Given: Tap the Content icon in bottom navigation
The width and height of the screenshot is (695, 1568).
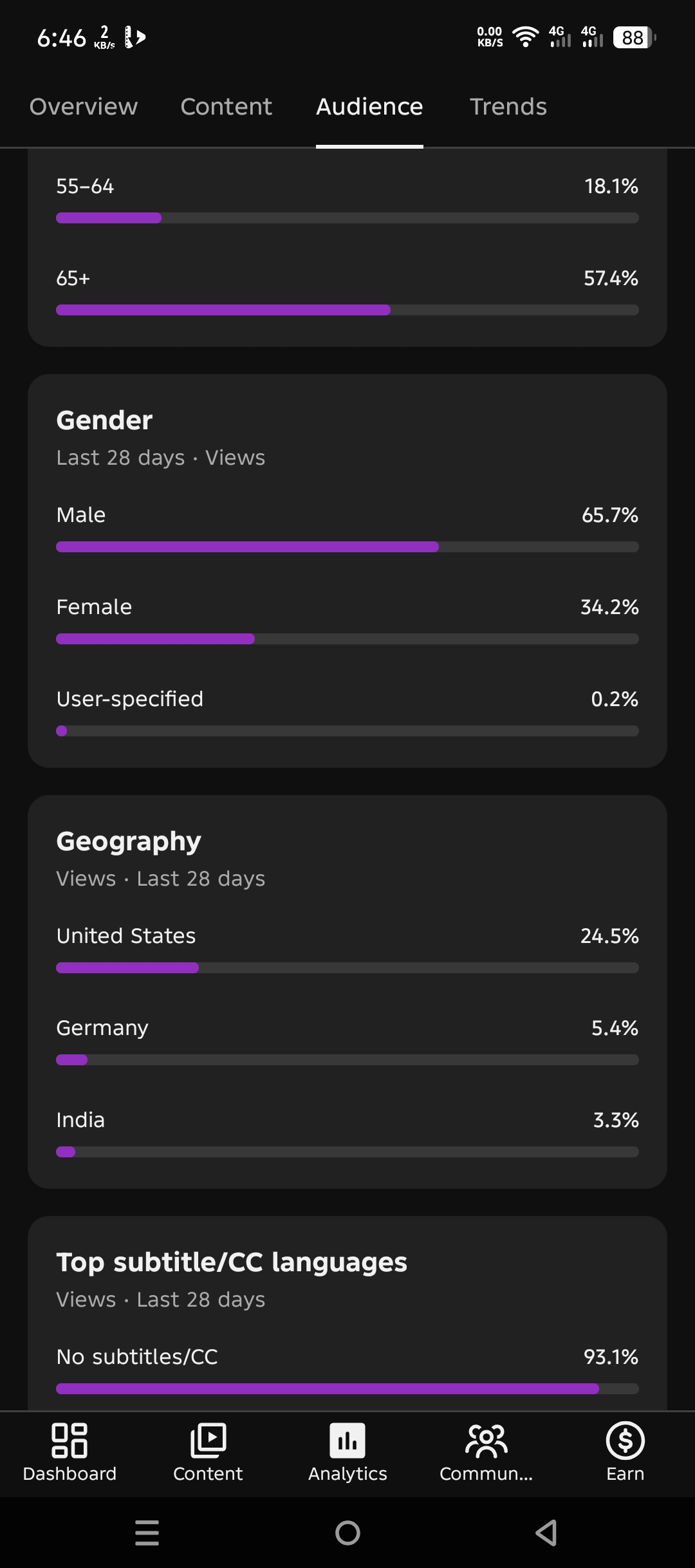Looking at the screenshot, I should 208,1440.
